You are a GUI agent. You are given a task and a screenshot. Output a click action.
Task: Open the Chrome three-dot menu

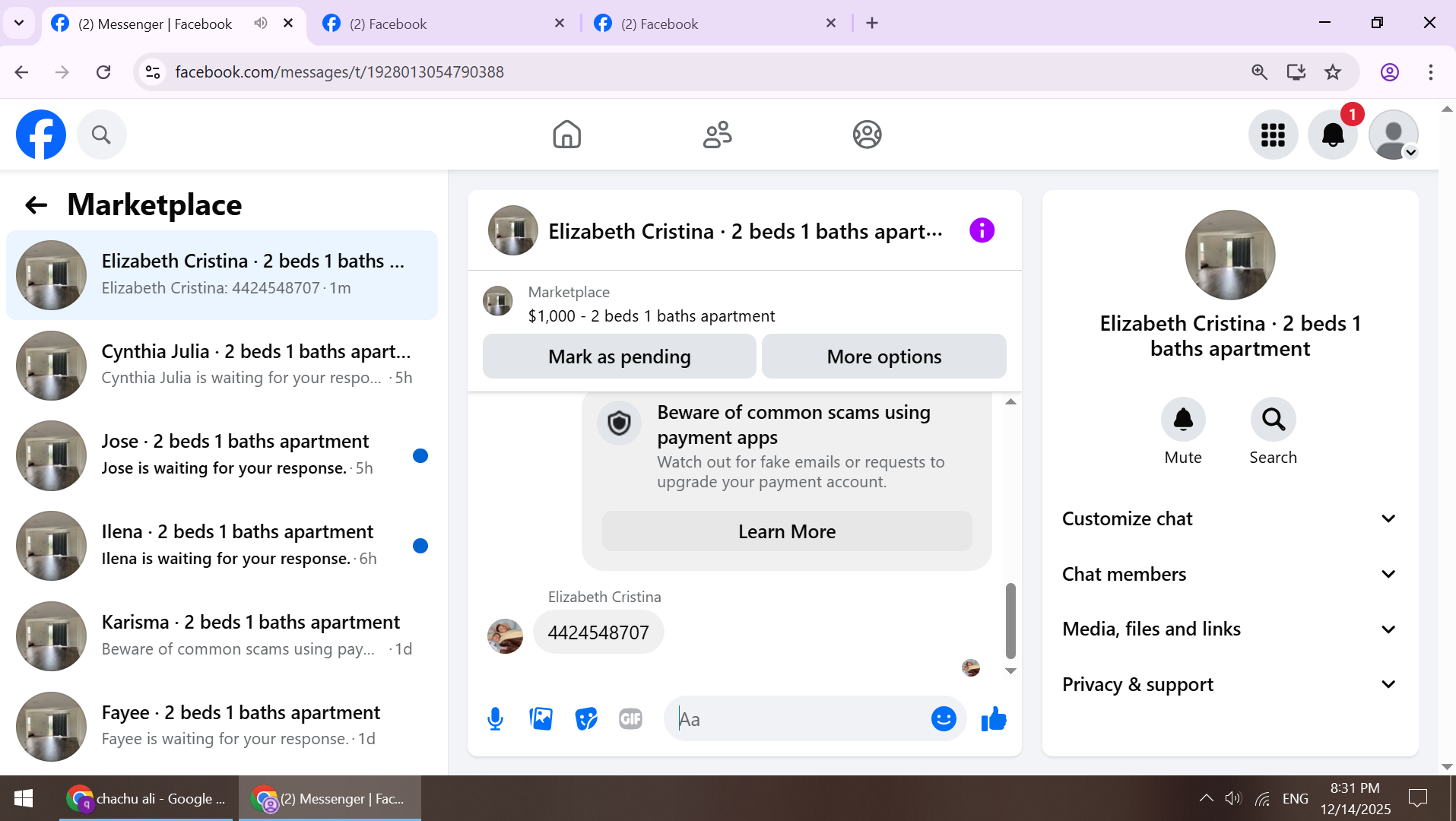tap(1431, 72)
